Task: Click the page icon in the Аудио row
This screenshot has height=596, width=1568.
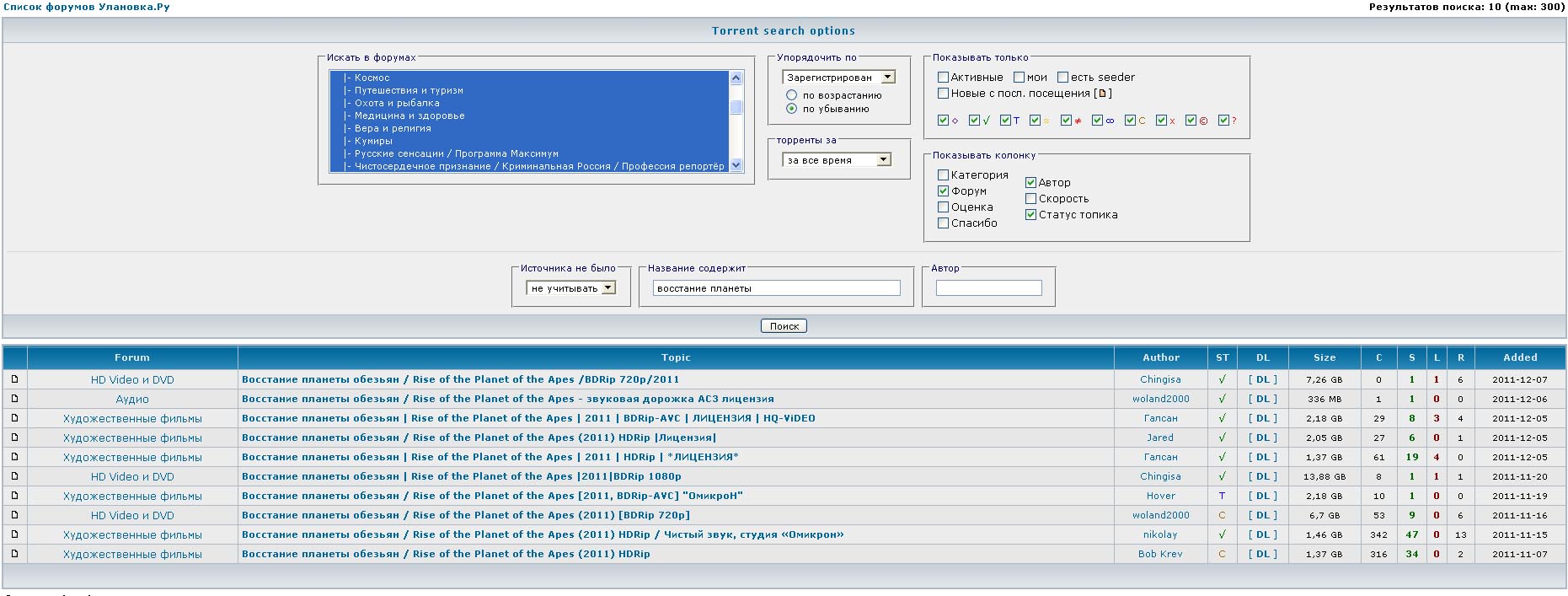Action: point(14,399)
